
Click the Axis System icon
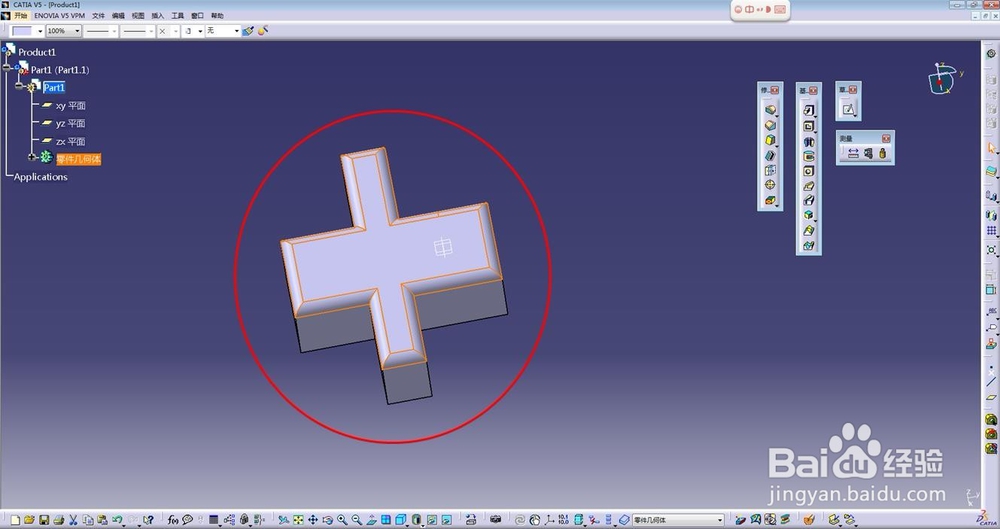549,519
